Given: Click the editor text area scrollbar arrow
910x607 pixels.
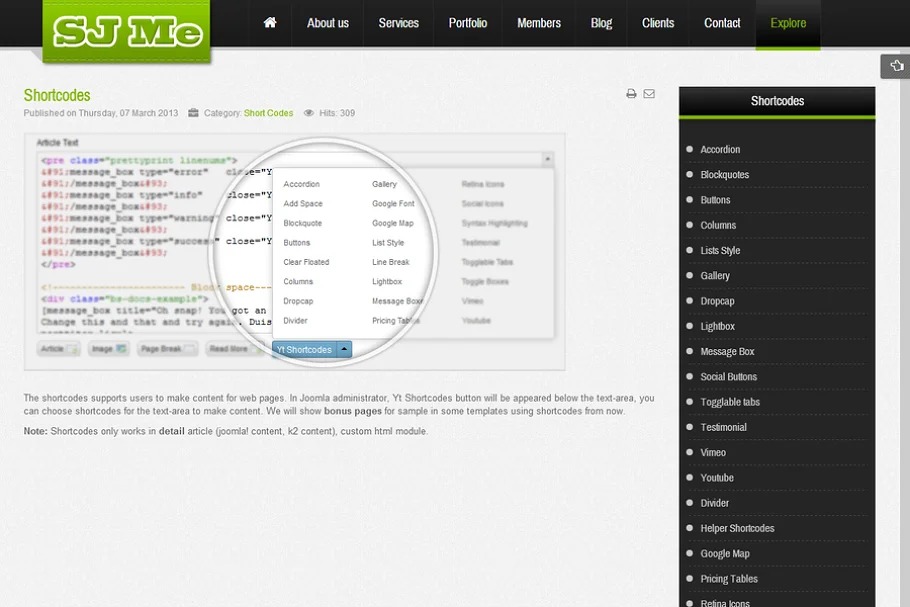Looking at the screenshot, I should point(547,159).
